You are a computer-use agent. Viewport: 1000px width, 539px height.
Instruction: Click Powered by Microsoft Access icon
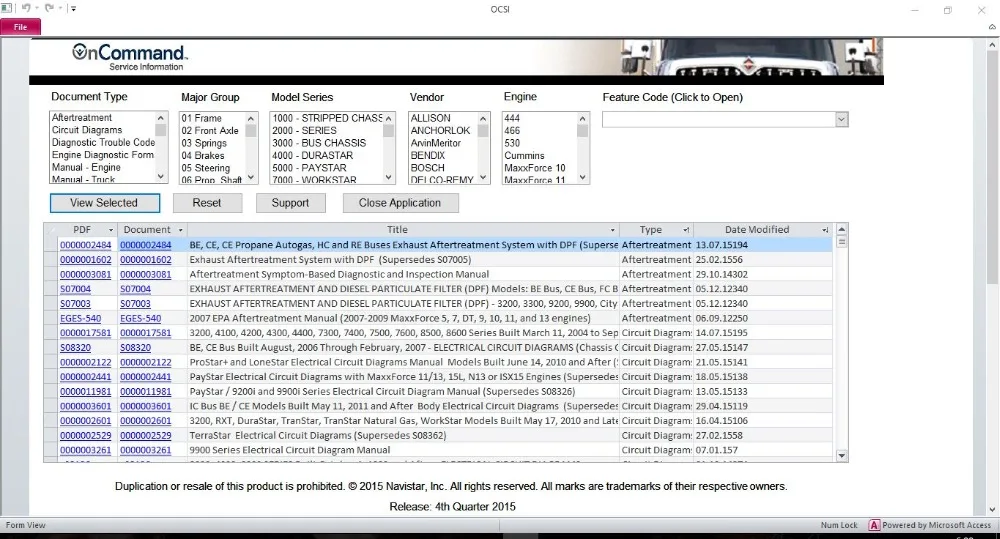(874, 525)
